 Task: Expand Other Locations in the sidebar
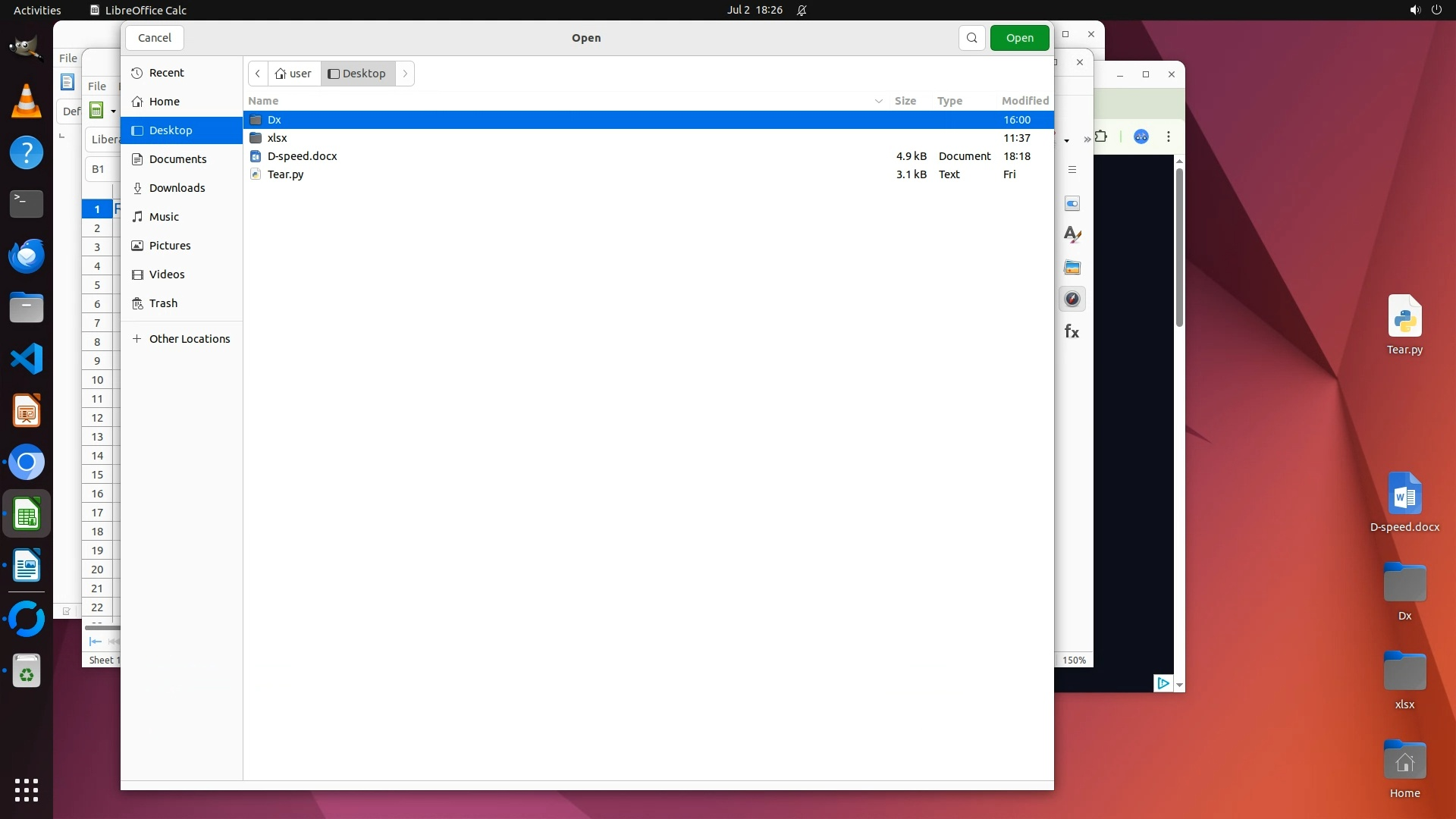(x=189, y=339)
